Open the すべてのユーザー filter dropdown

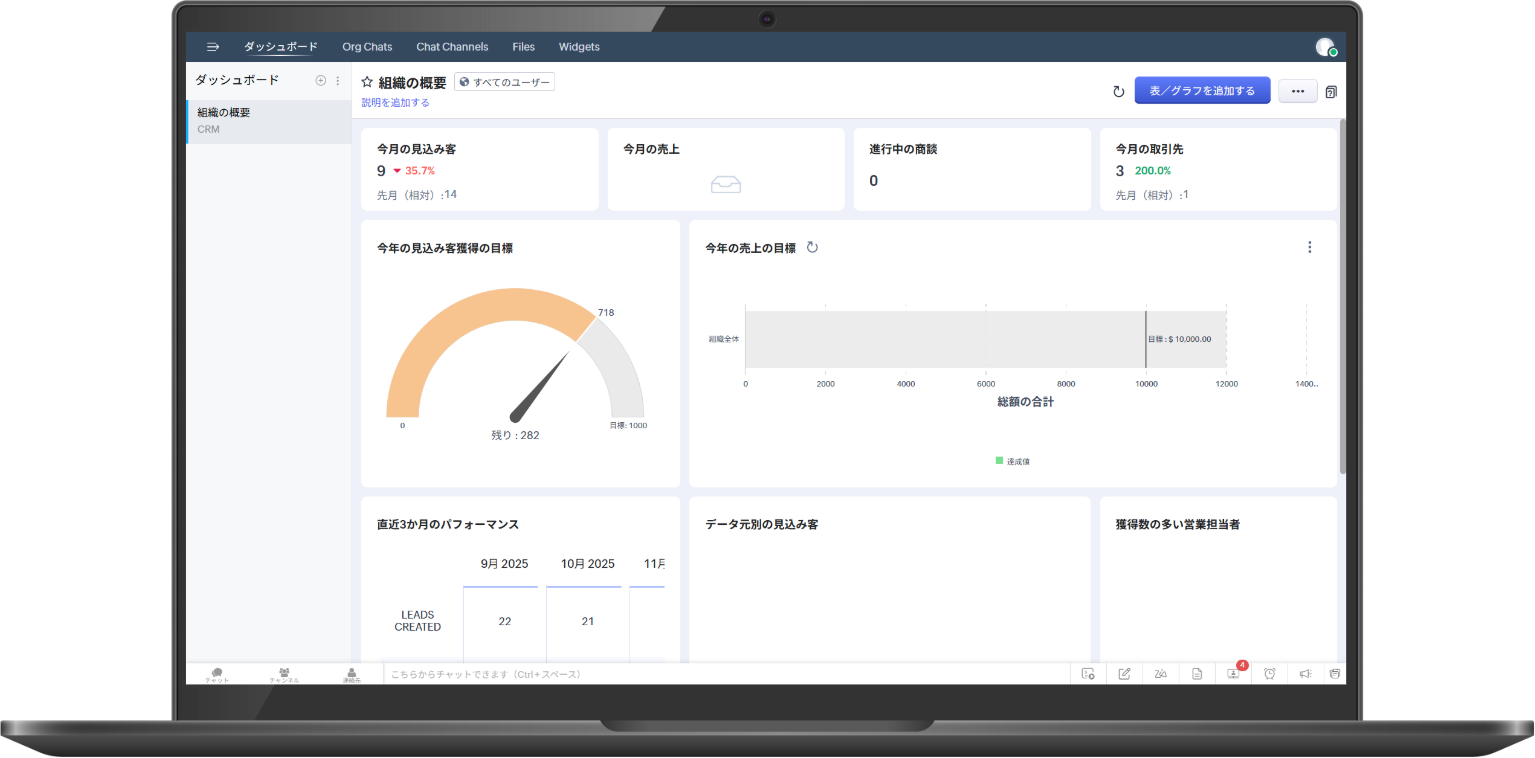(505, 82)
